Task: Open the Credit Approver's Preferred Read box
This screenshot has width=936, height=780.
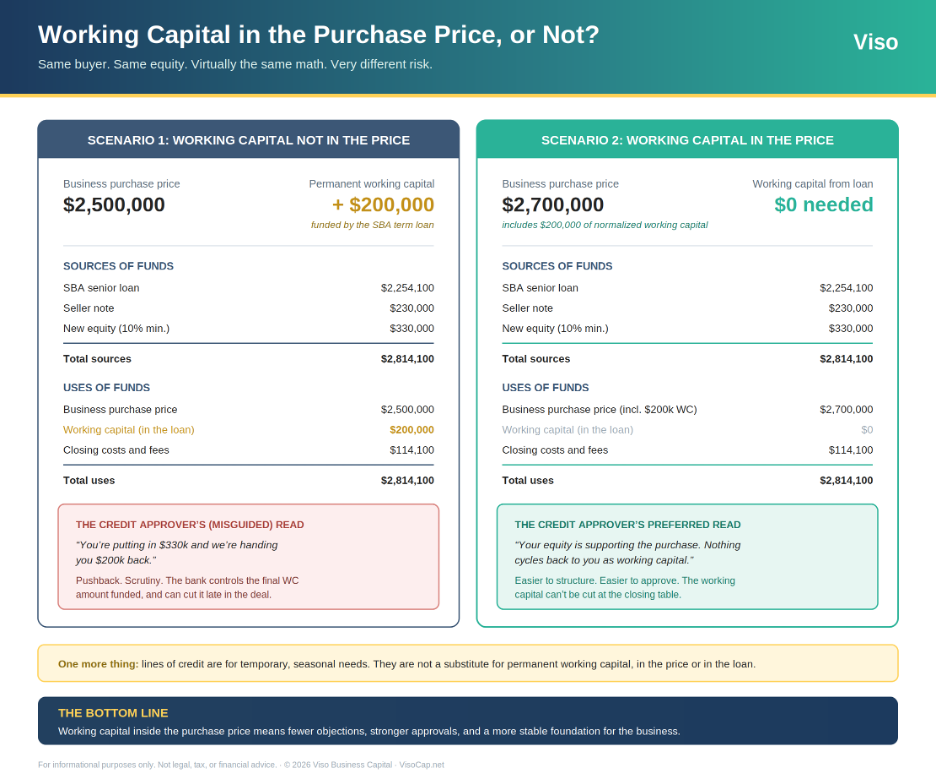Action: pos(687,557)
